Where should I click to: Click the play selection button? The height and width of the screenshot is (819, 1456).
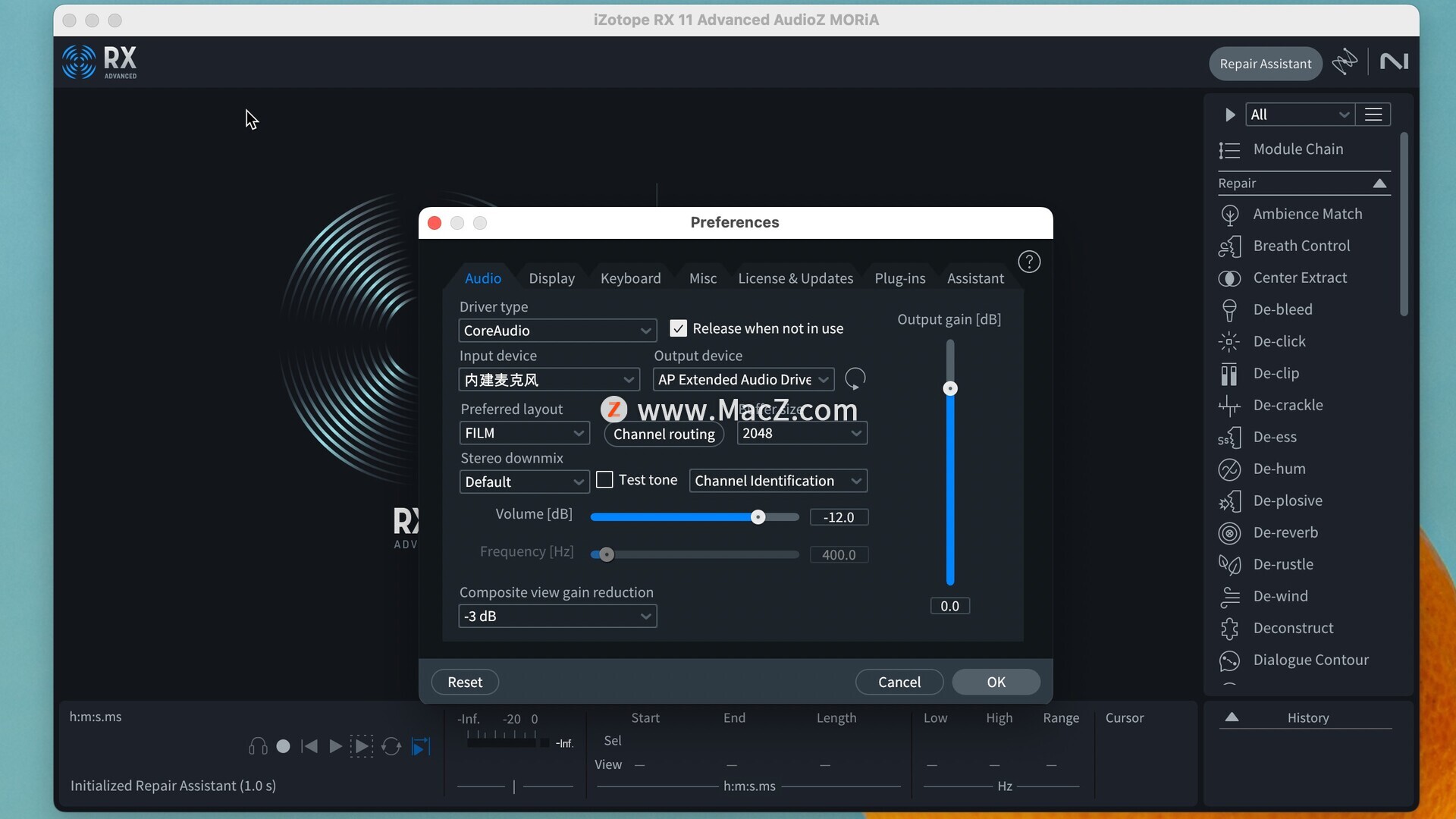(362, 746)
